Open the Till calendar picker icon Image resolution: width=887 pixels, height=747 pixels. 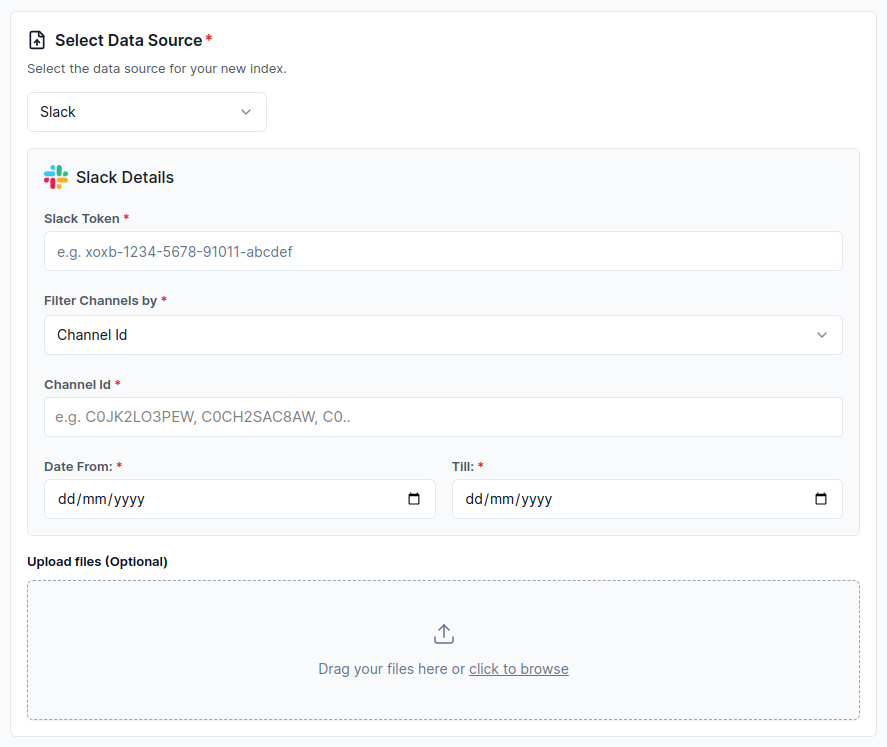coord(821,499)
